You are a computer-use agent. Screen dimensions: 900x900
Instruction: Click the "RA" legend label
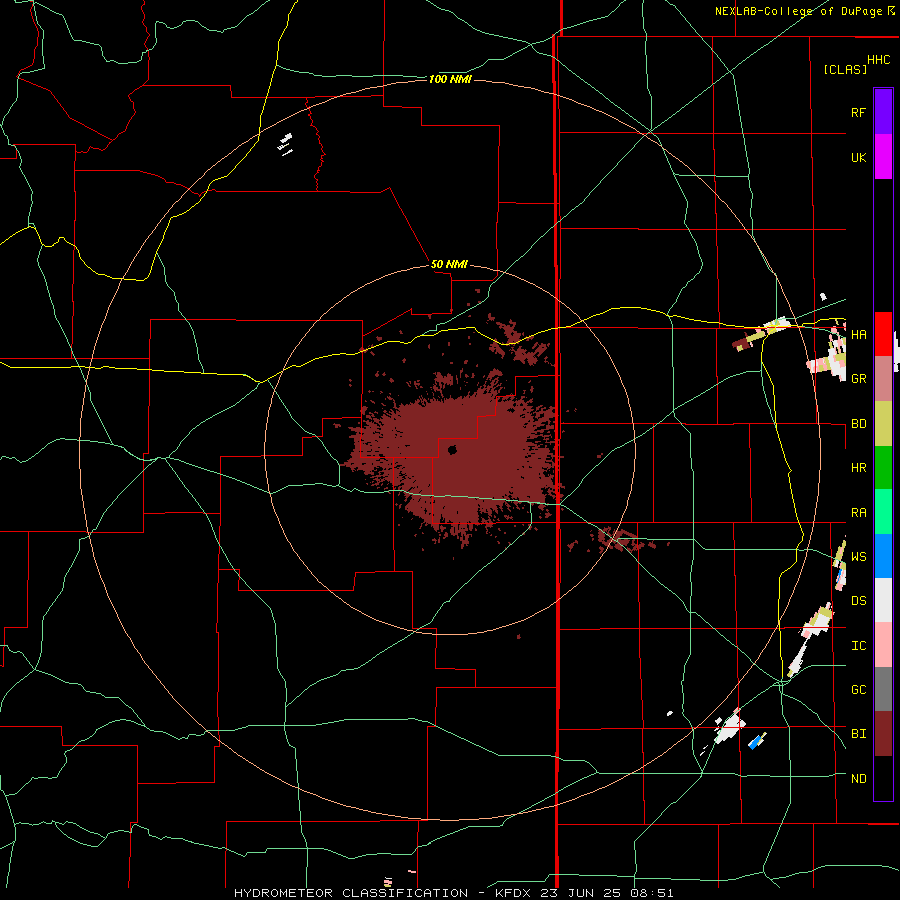pos(858,513)
